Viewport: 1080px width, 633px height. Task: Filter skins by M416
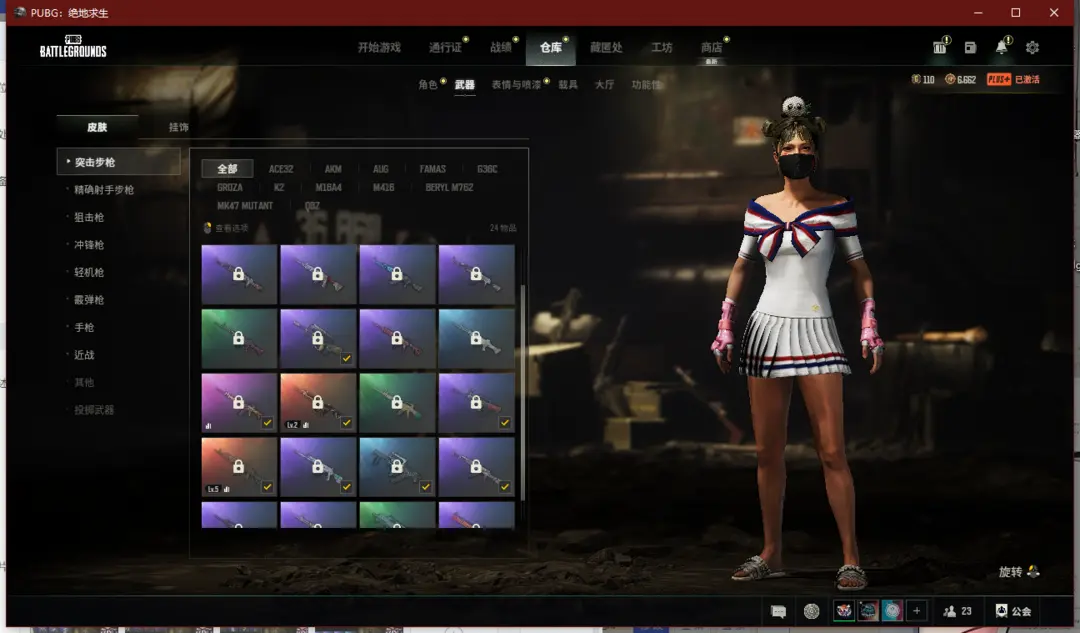point(384,187)
